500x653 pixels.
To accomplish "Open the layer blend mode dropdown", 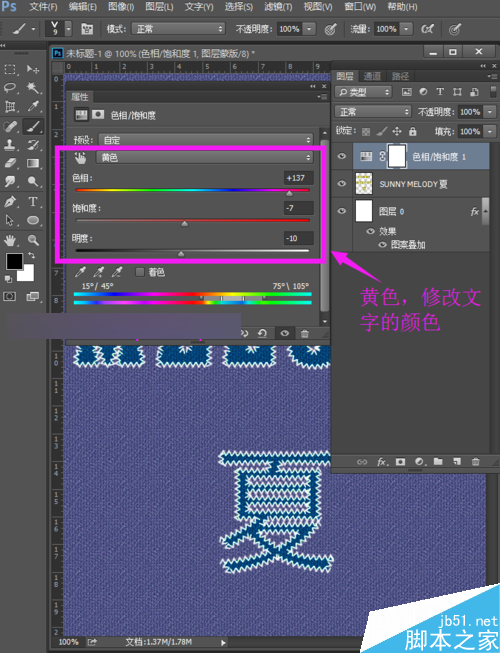I will coord(373,112).
